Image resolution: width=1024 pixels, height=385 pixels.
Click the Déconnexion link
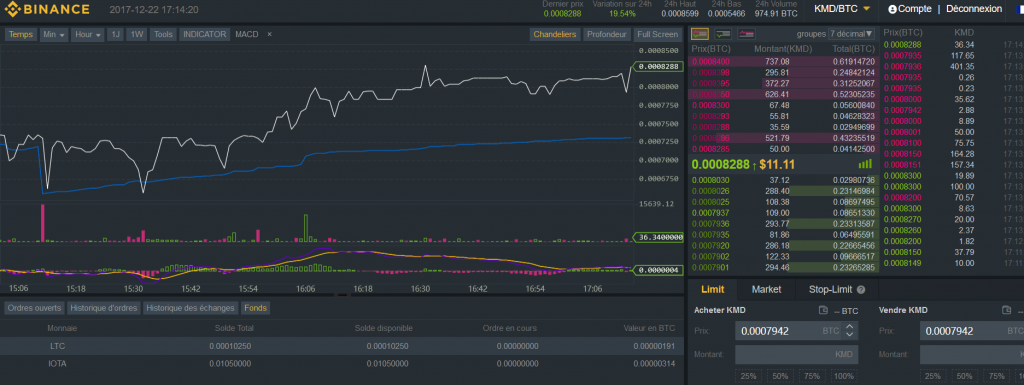pos(974,9)
